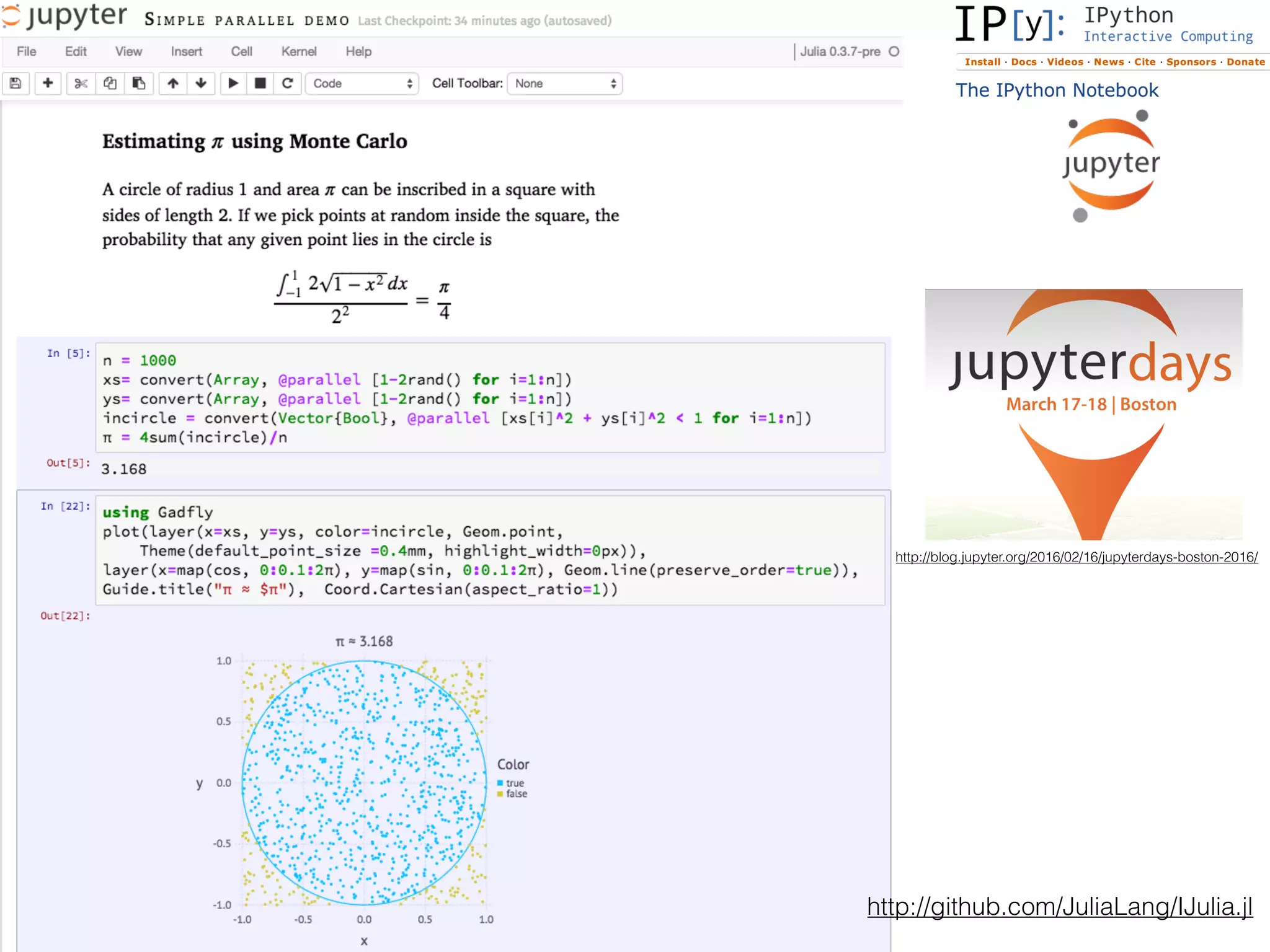Move cell up arrow icon
The image size is (1270, 952).
(x=173, y=84)
